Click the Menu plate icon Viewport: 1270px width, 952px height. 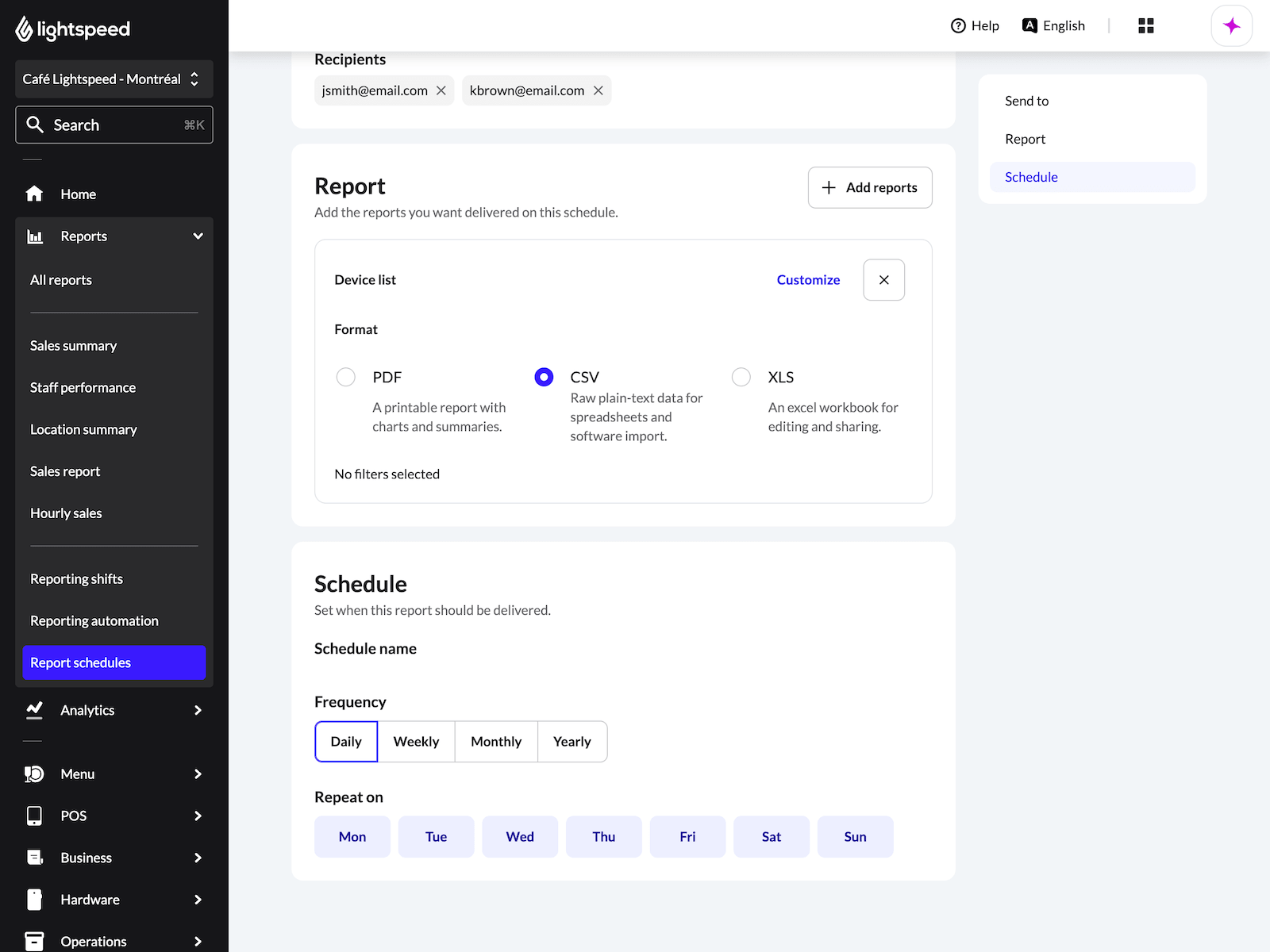pyautogui.click(x=34, y=773)
